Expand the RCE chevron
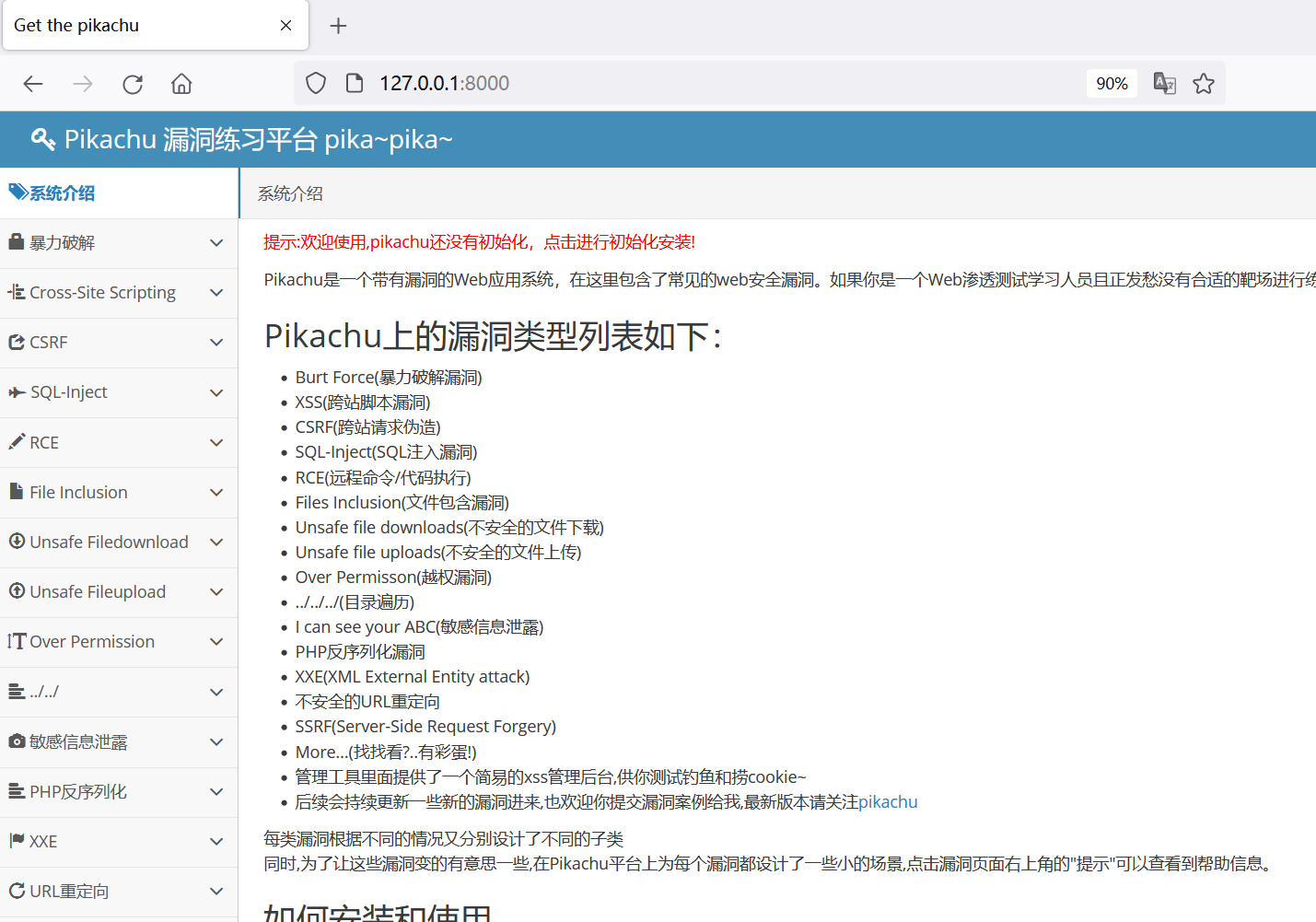The height and width of the screenshot is (922, 1316). (216, 443)
